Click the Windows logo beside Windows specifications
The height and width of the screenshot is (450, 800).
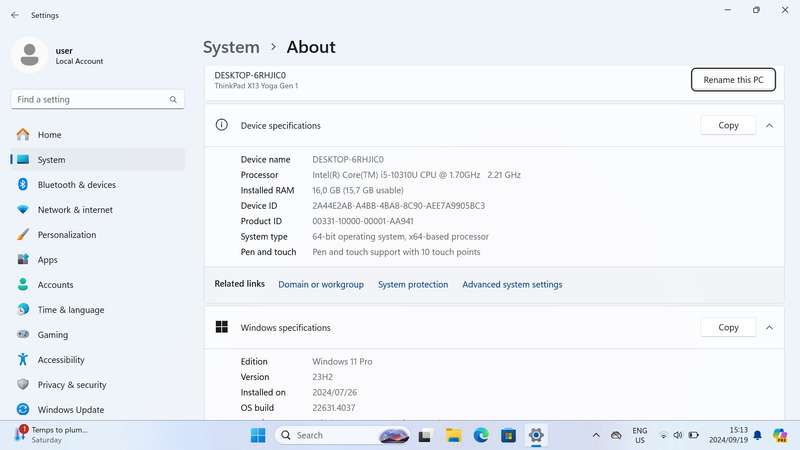(221, 327)
